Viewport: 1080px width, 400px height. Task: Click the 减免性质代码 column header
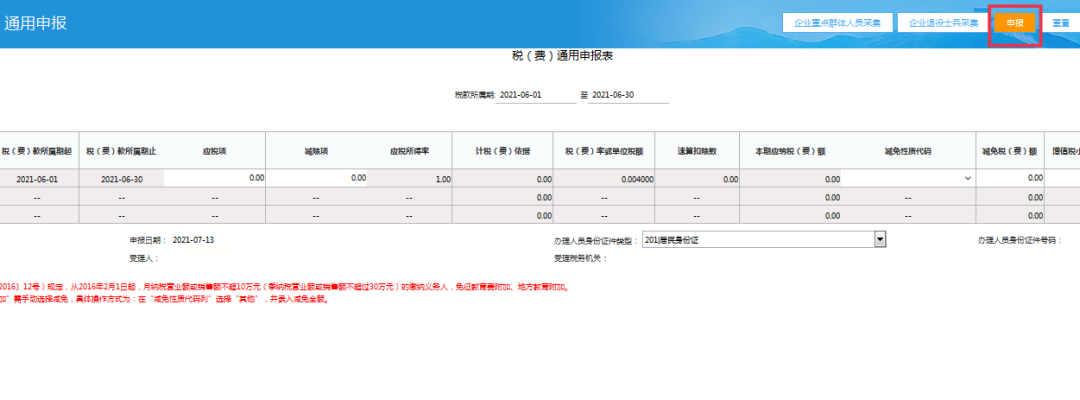coord(908,151)
